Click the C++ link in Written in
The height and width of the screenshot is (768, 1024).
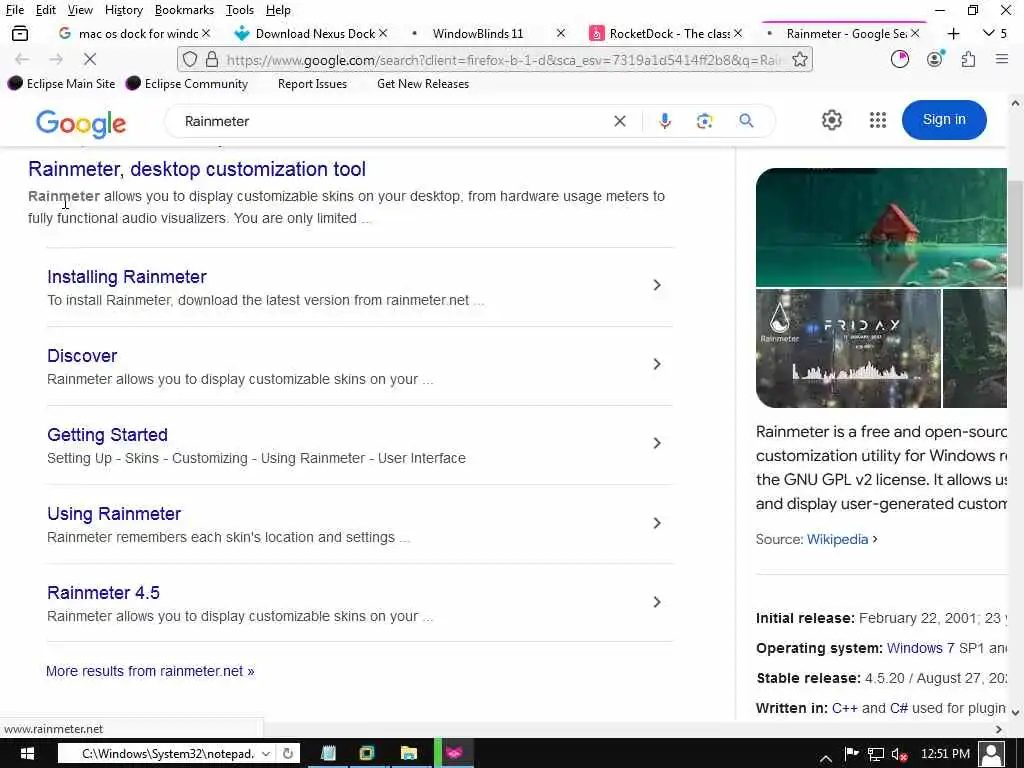point(844,709)
